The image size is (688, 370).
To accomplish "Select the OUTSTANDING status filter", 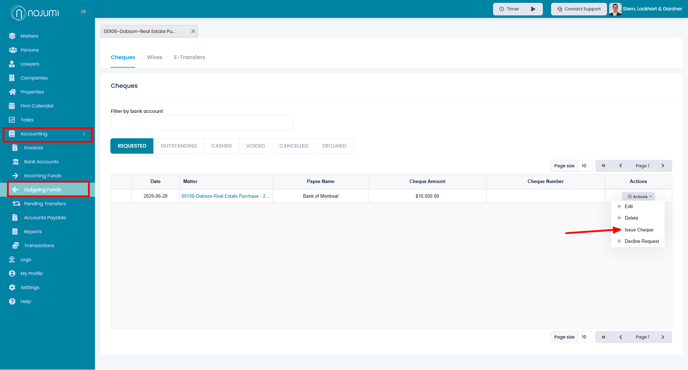I will tap(179, 146).
